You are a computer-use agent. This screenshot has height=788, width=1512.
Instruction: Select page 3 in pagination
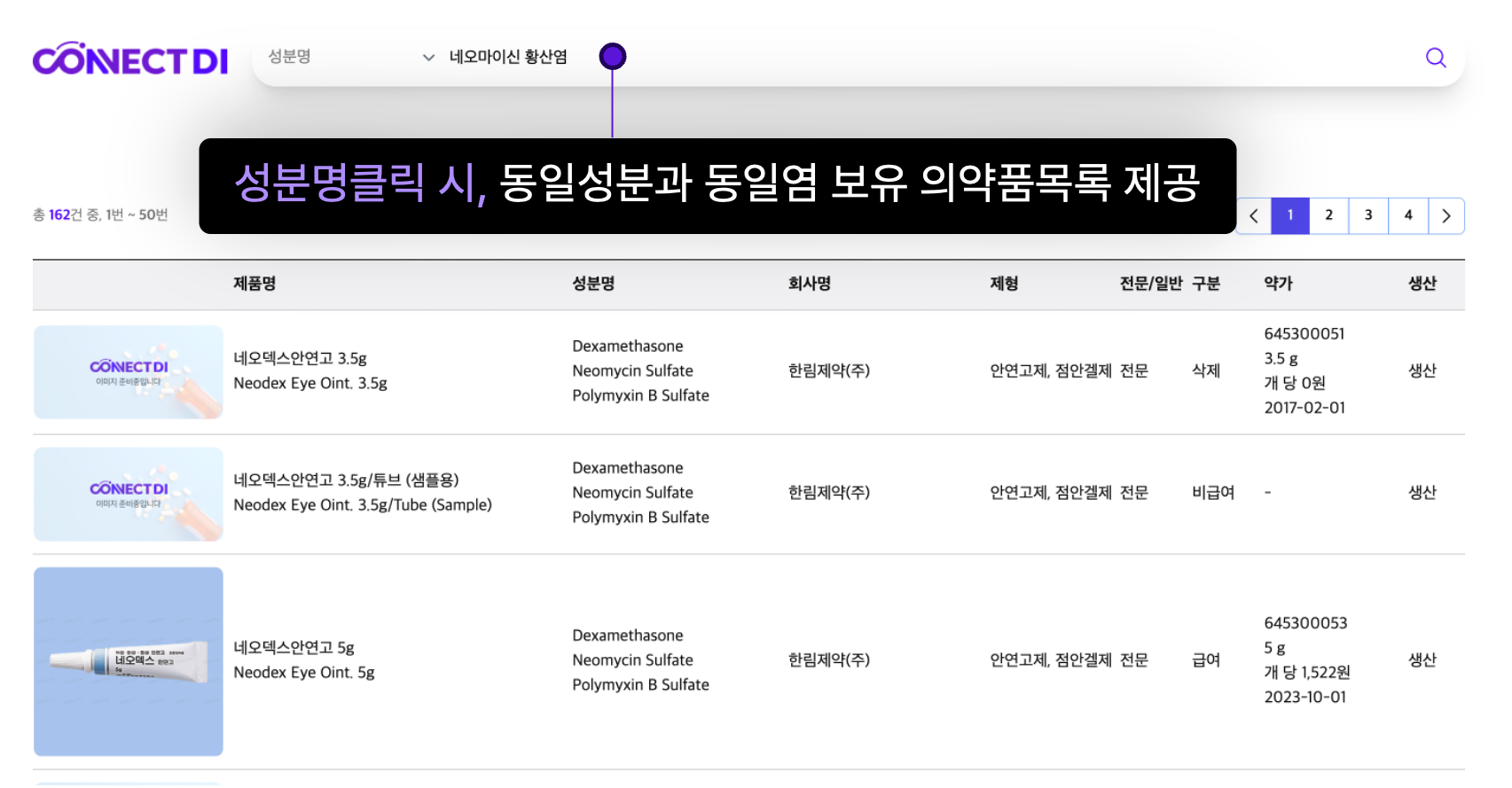(x=1368, y=215)
